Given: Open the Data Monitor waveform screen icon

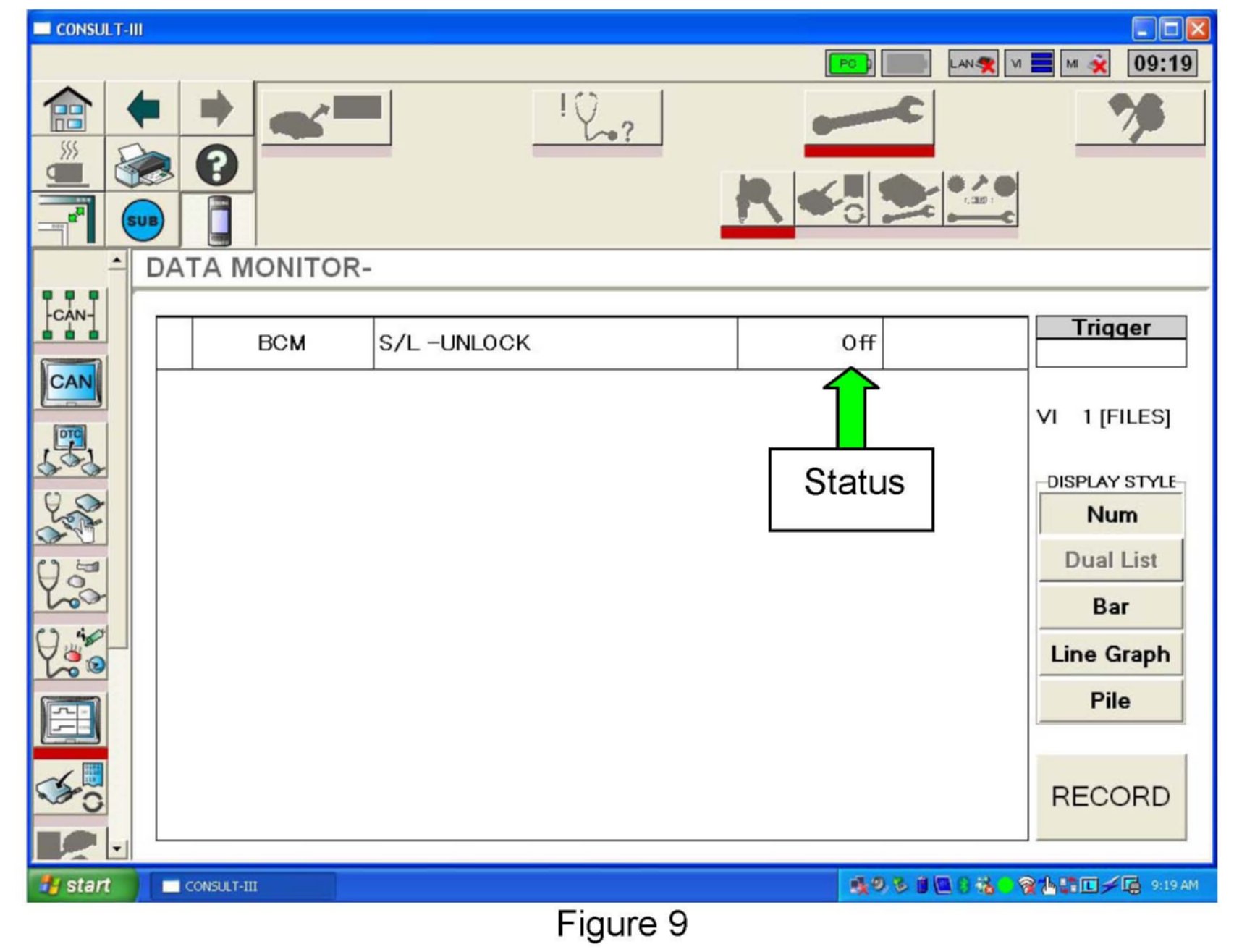Looking at the screenshot, I should 70,720.
